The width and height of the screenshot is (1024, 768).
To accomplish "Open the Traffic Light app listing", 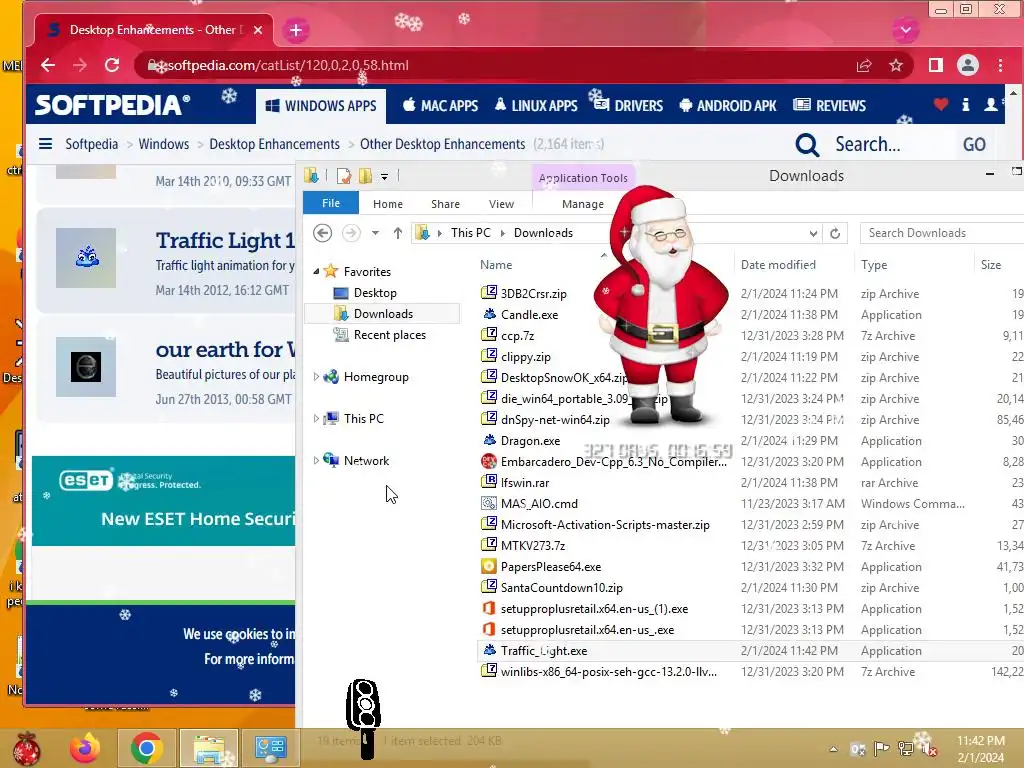I will click(x=225, y=240).
